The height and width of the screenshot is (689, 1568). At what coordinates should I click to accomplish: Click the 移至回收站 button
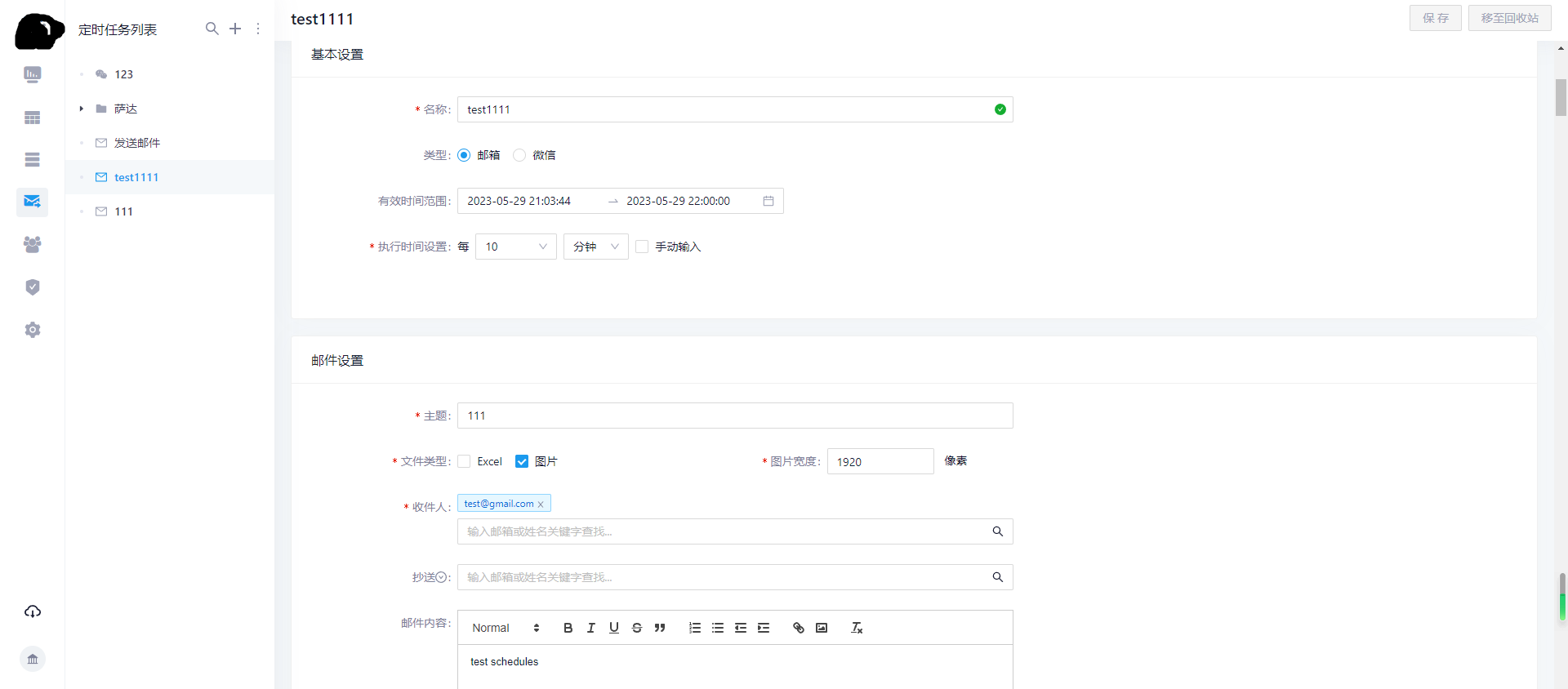click(x=1510, y=18)
